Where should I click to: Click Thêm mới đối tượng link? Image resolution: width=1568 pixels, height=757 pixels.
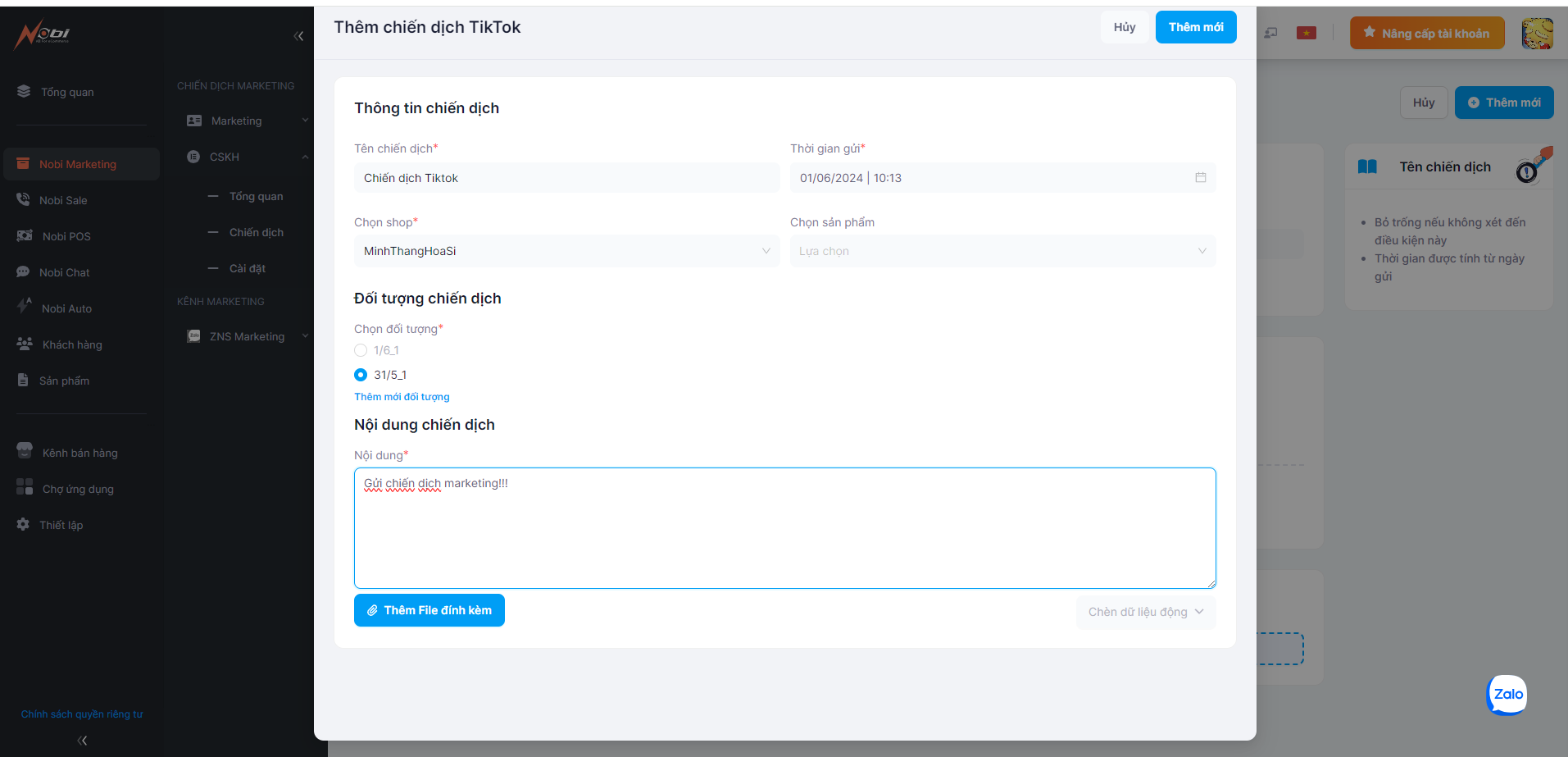point(402,397)
